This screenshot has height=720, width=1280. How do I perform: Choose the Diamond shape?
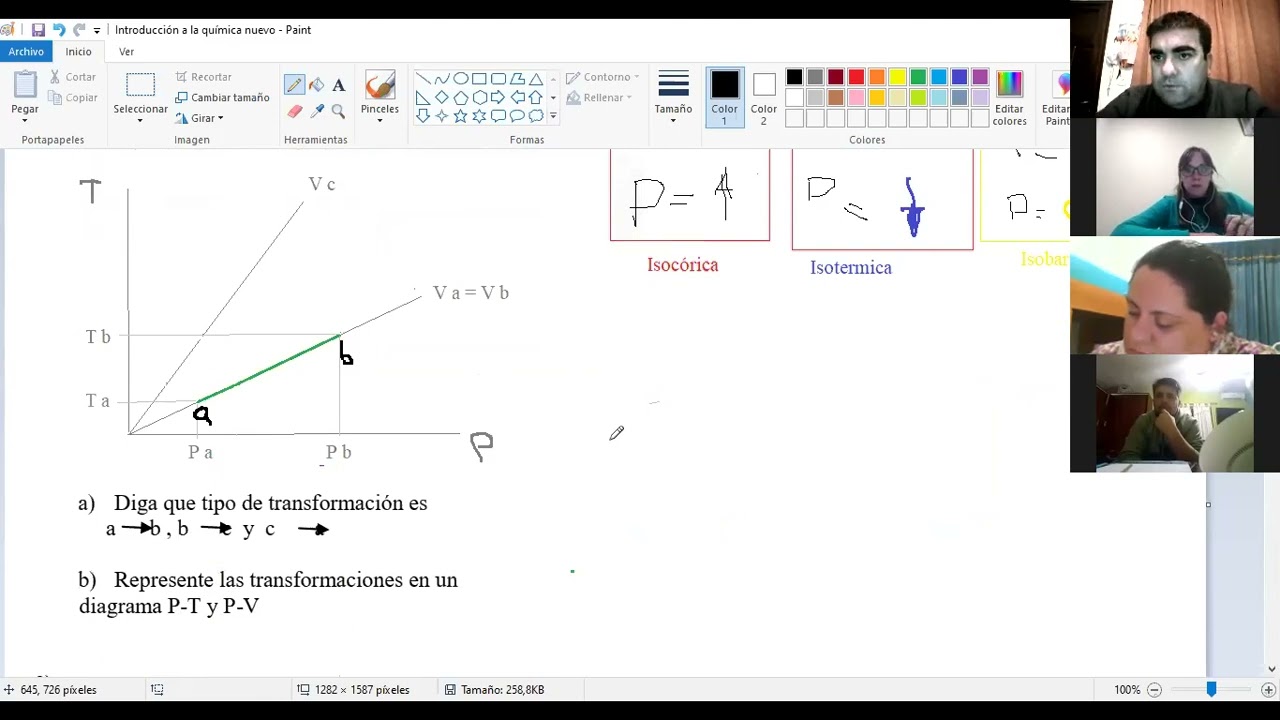442,98
